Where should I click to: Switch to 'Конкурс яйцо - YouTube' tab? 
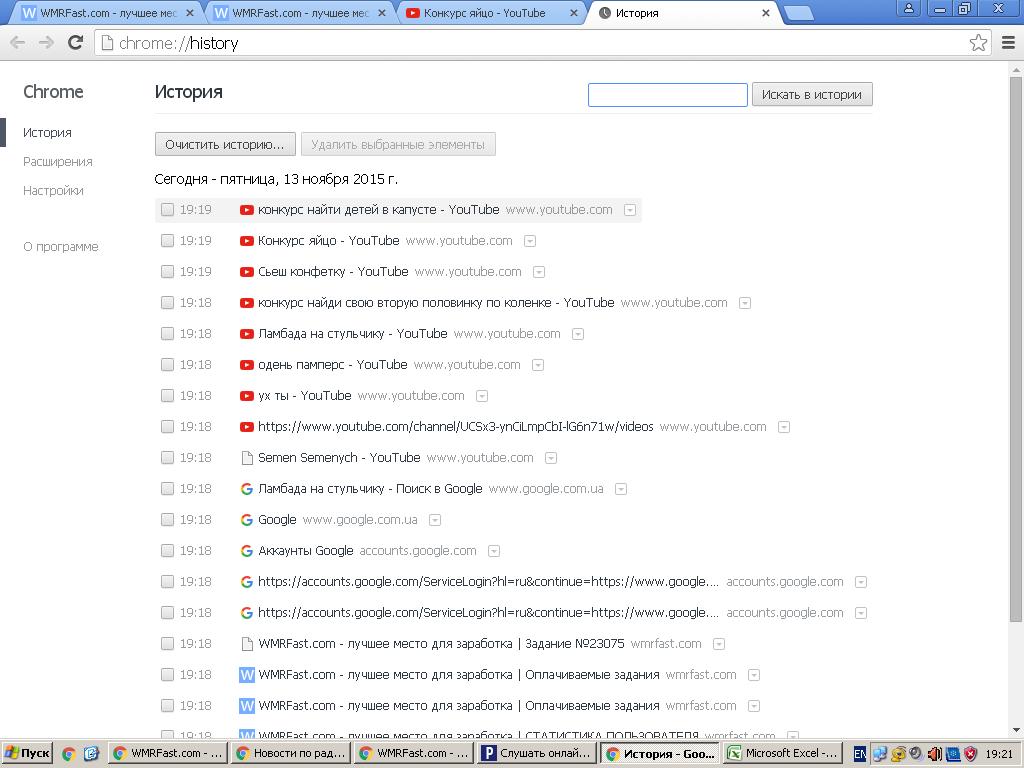pos(491,13)
